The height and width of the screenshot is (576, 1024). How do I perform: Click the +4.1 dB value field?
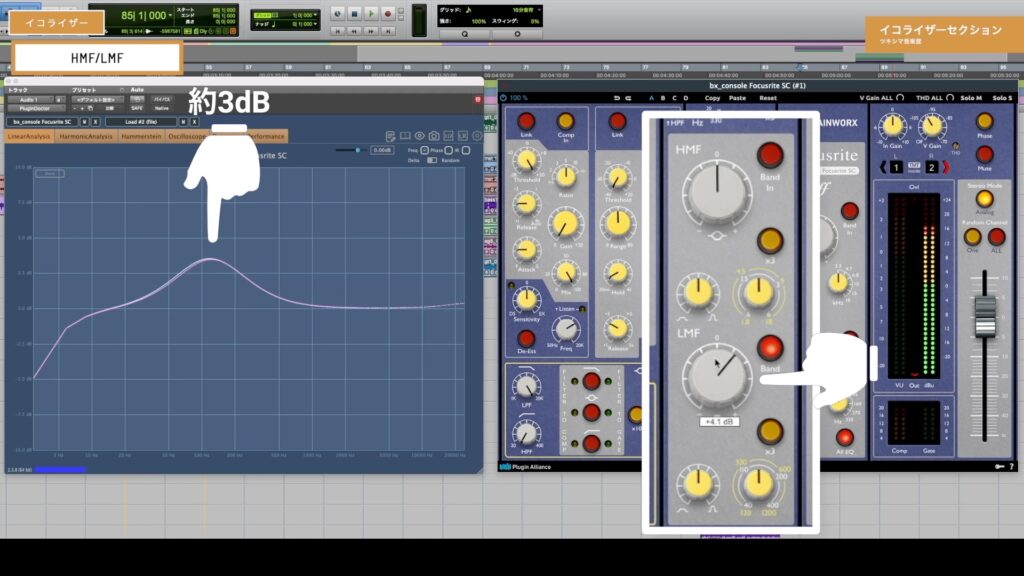point(719,422)
